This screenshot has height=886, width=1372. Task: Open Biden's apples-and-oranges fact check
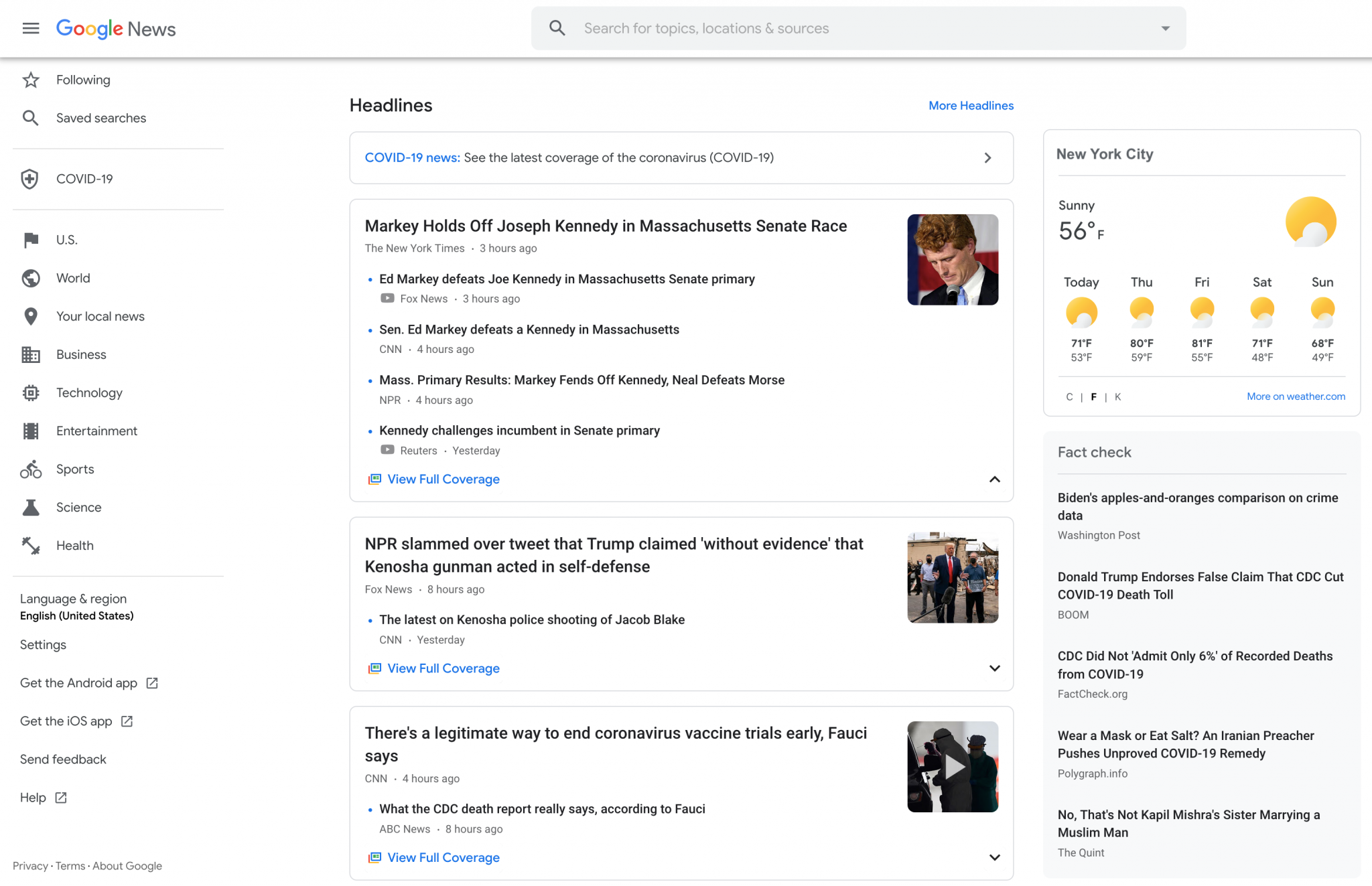tap(1198, 506)
